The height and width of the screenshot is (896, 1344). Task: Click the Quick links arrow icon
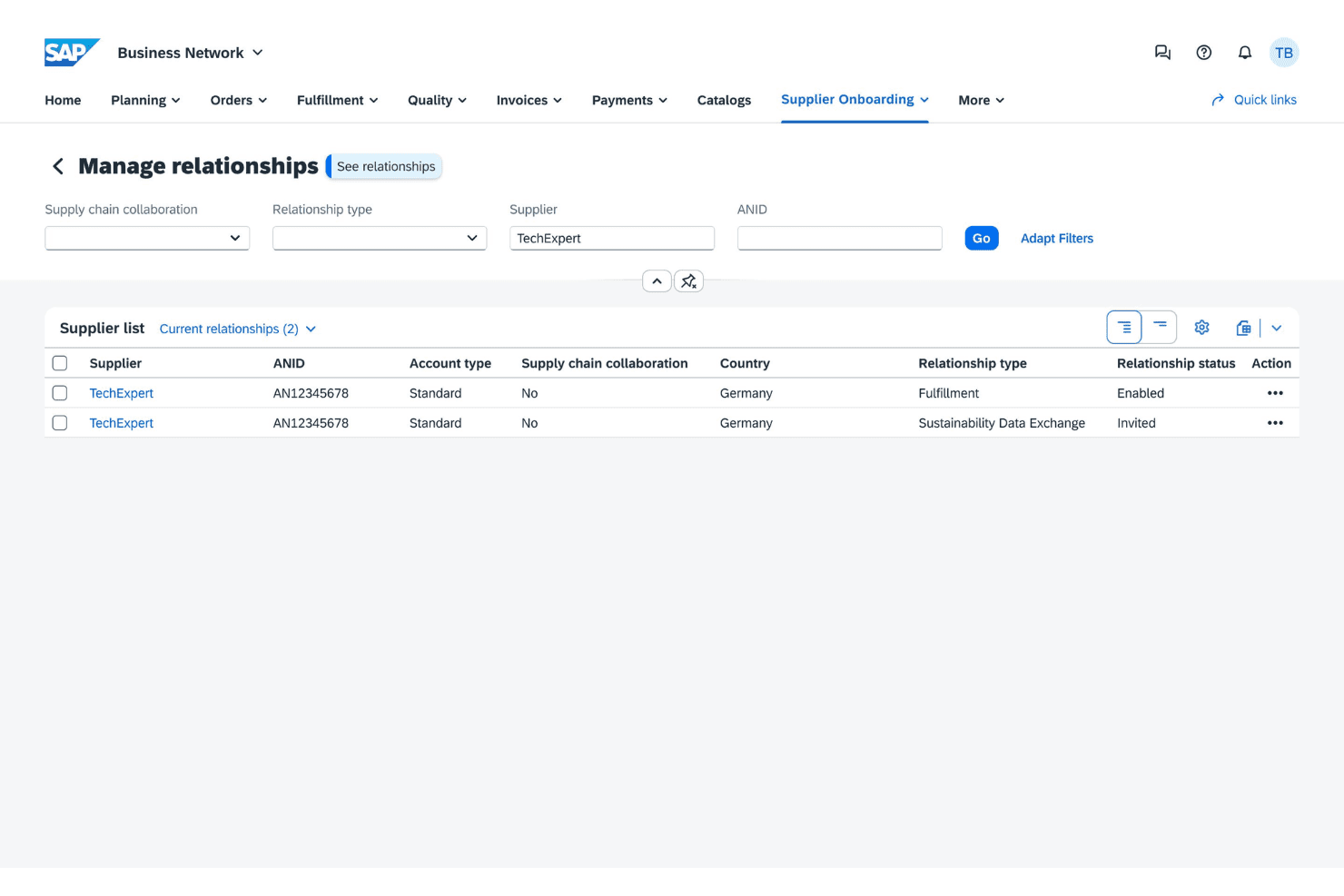tap(1218, 100)
